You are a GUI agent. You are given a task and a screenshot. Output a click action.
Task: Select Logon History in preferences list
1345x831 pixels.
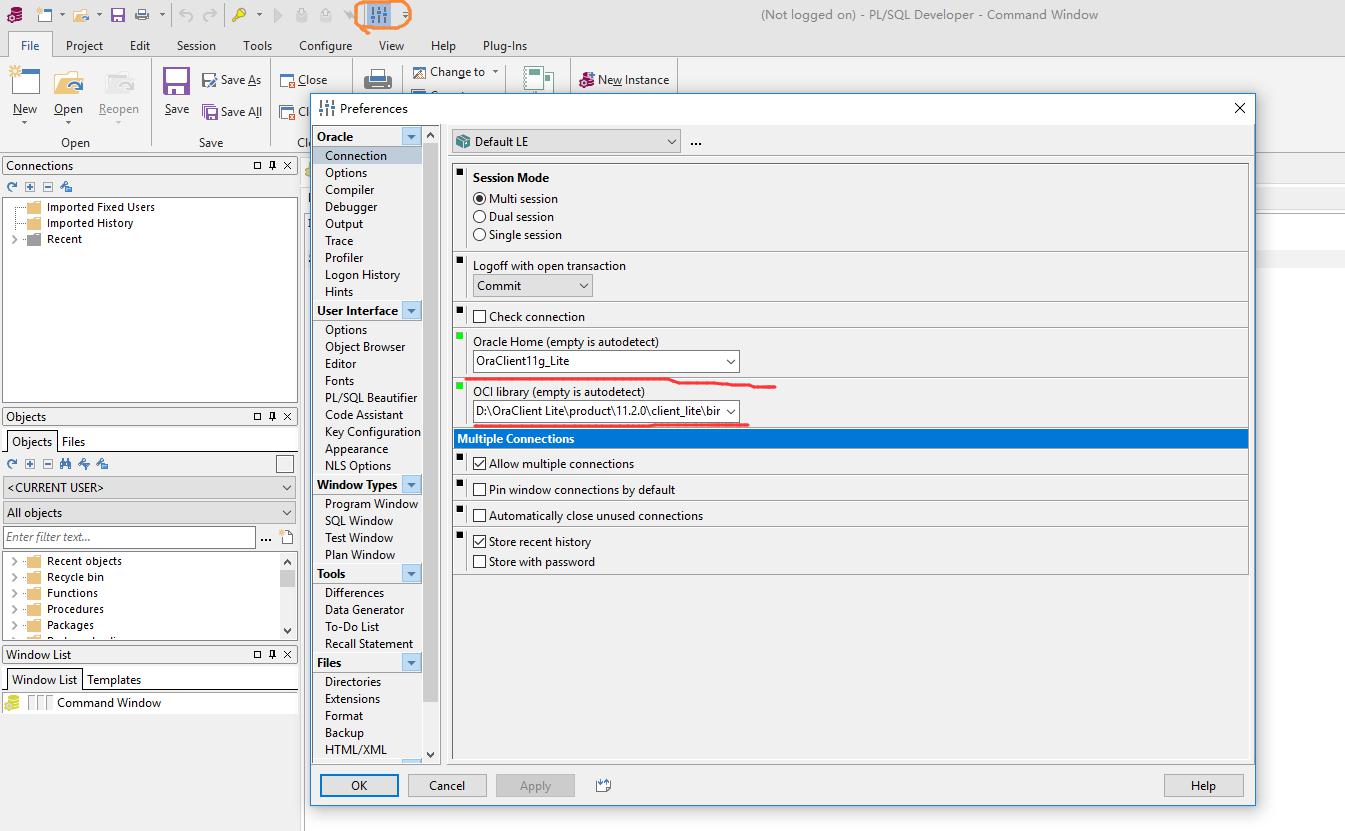[x=362, y=275]
